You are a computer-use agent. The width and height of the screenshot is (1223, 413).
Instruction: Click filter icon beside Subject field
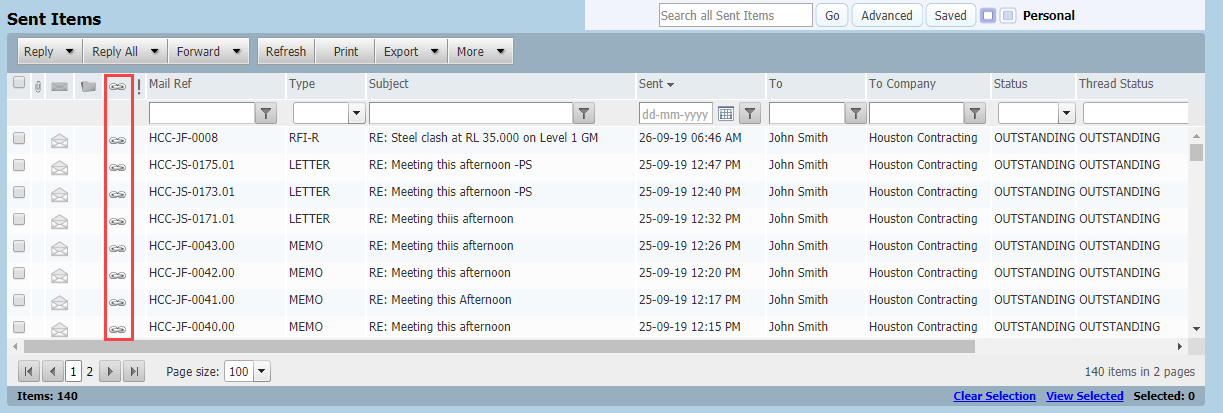click(x=585, y=113)
